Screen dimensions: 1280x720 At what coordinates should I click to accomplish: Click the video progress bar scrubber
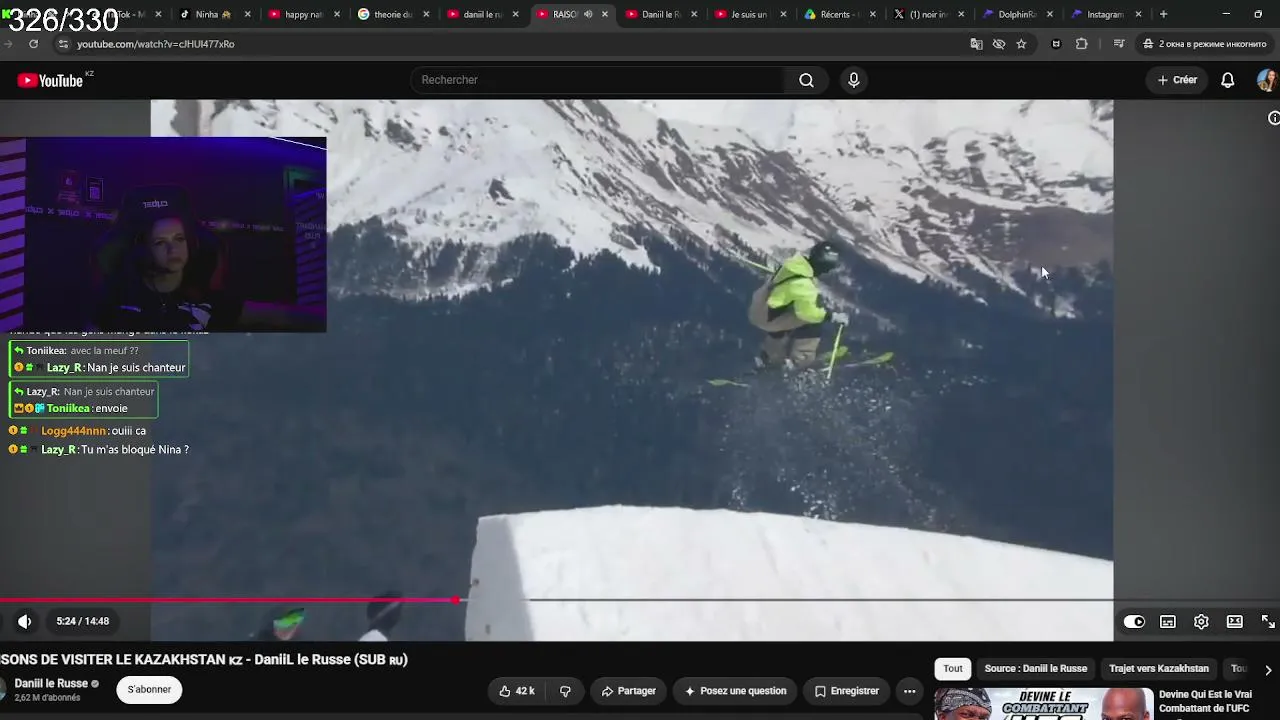click(456, 600)
